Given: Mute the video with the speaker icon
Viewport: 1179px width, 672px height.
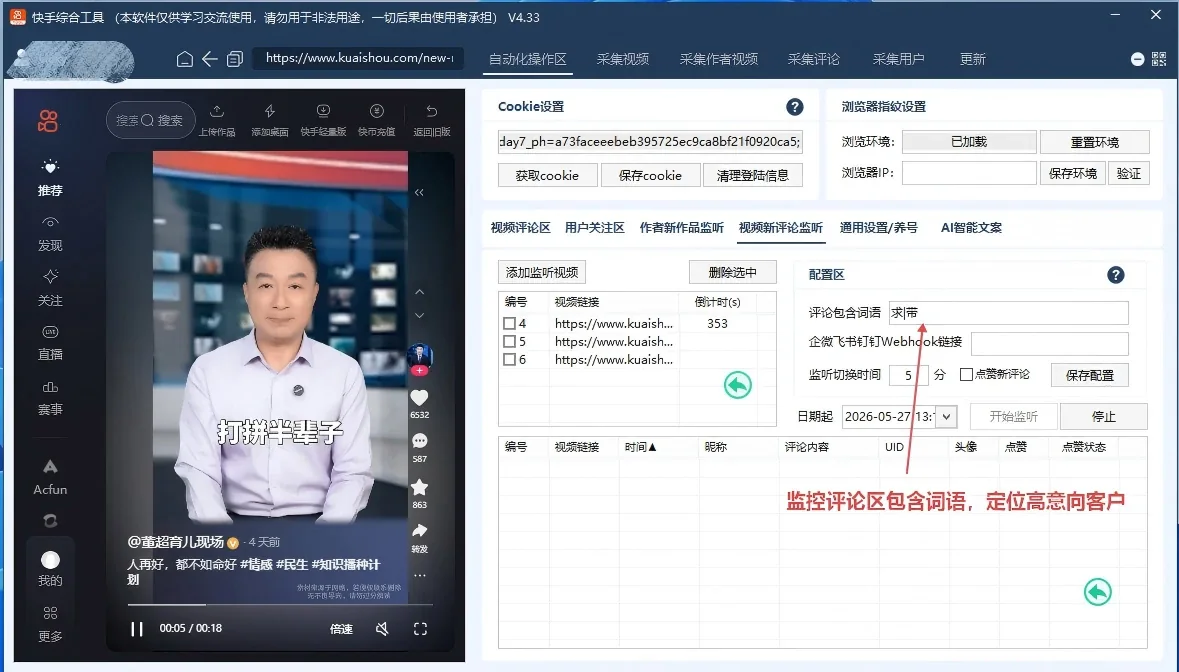Looking at the screenshot, I should click(382, 628).
